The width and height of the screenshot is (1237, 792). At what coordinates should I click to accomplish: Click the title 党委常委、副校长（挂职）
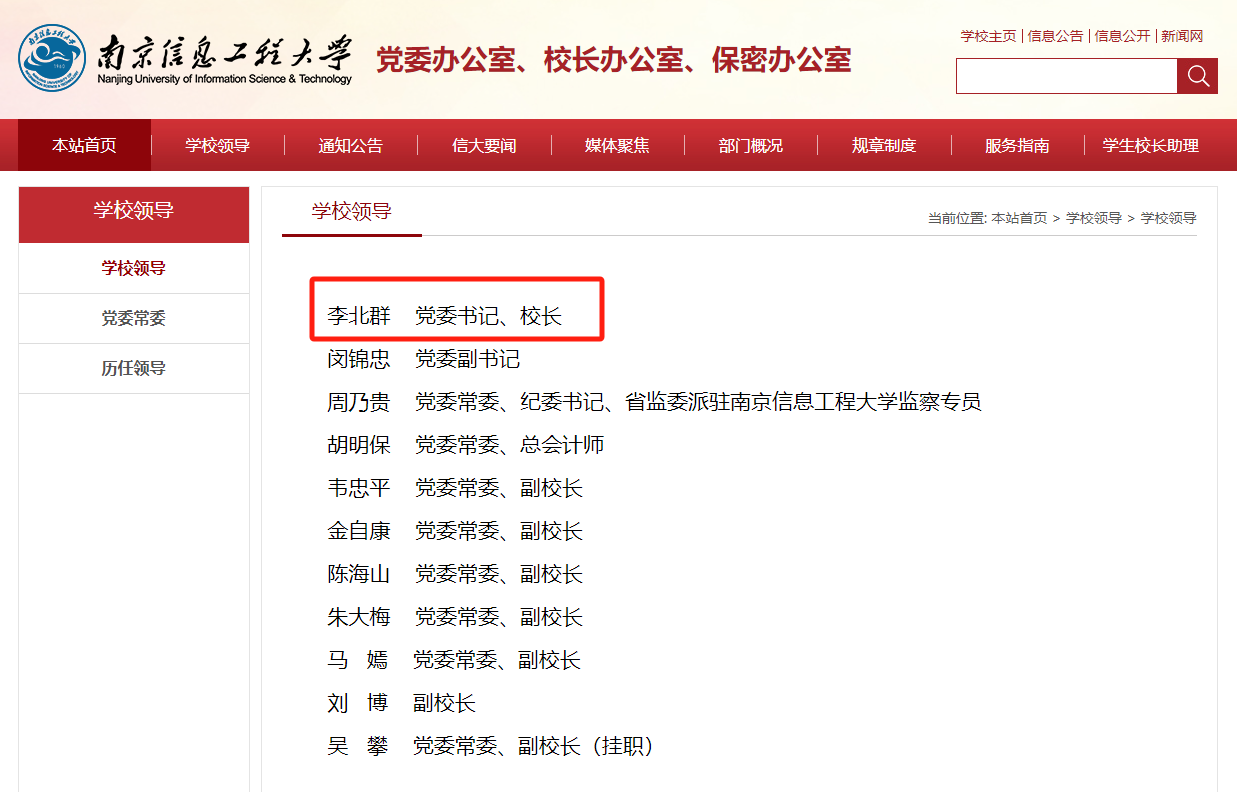pyautogui.click(x=534, y=746)
